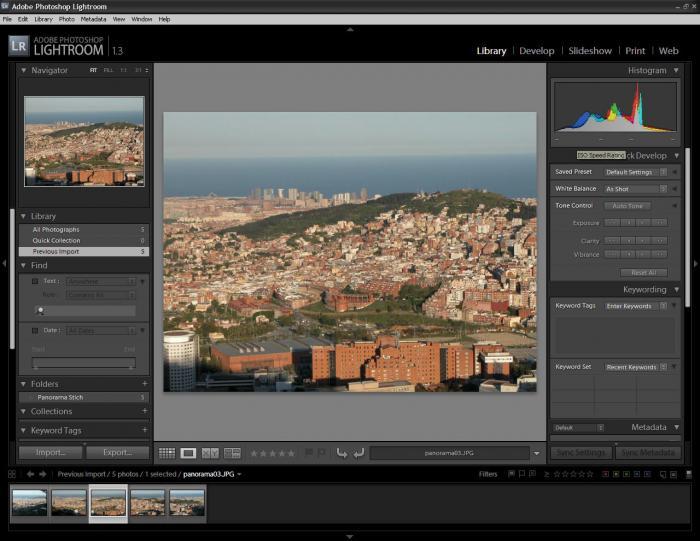Filter by purple color label
This screenshot has width=700, height=541.
coord(647,474)
